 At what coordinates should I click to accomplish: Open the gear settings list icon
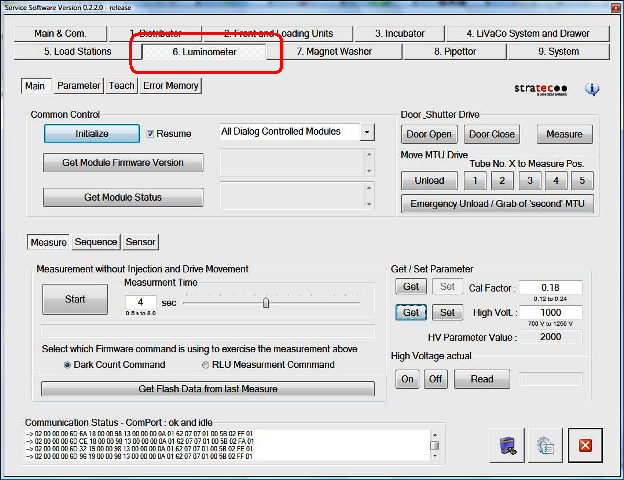point(547,445)
